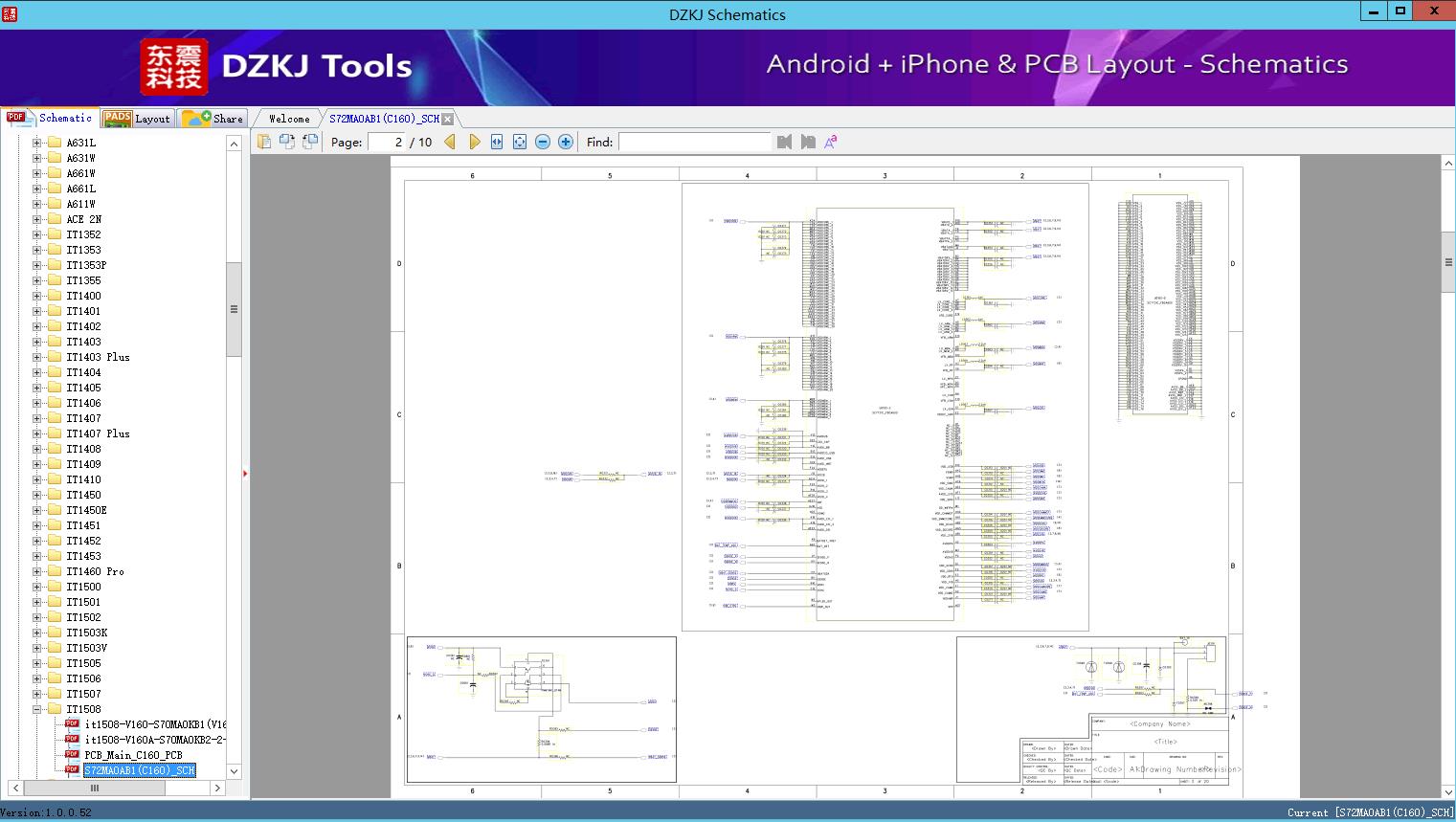1456x822 pixels.
Task: Click the tree horizontal scrollbar thumb
Action: 95,789
